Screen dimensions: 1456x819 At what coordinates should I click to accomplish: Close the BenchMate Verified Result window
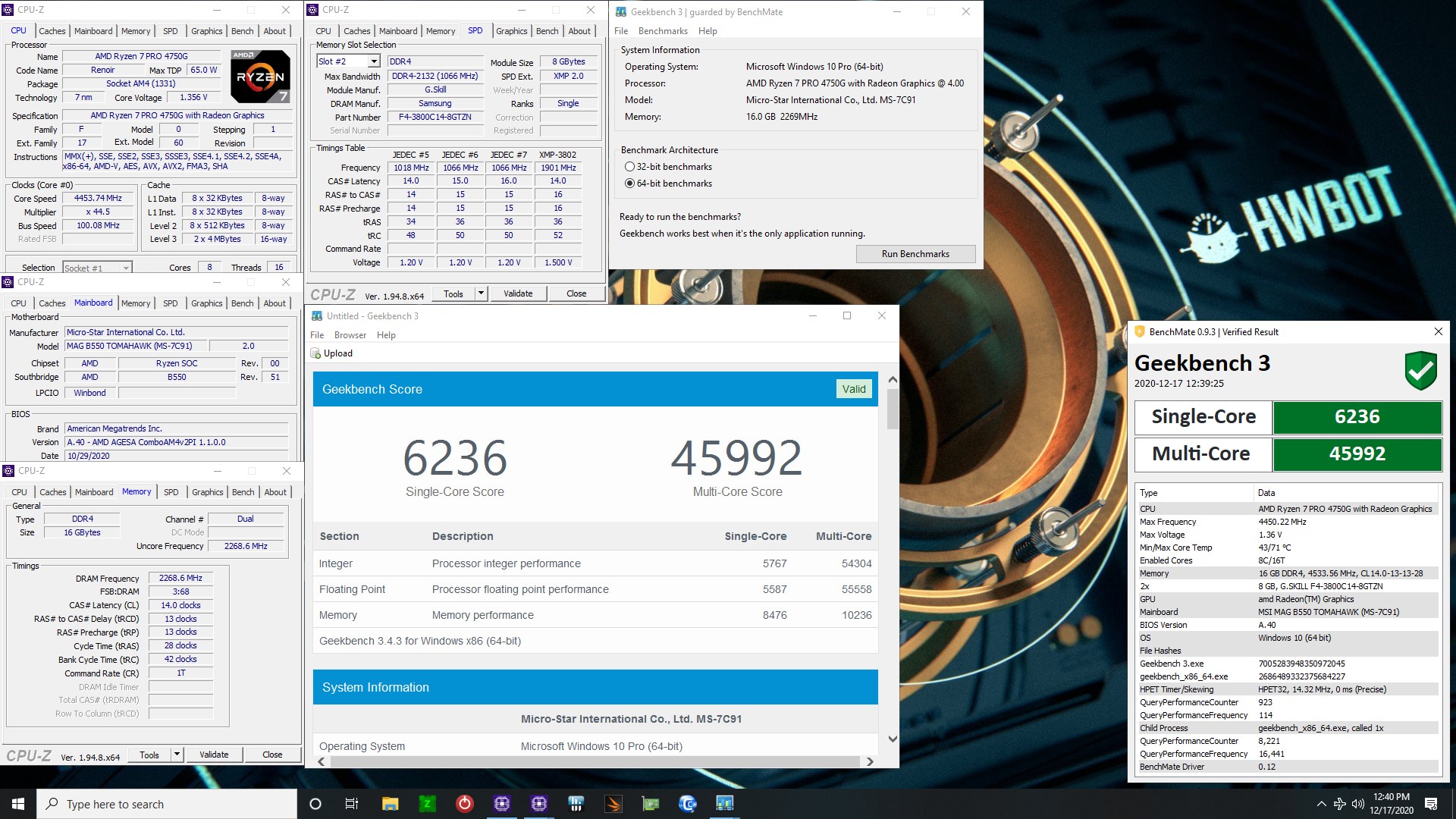click(1438, 331)
